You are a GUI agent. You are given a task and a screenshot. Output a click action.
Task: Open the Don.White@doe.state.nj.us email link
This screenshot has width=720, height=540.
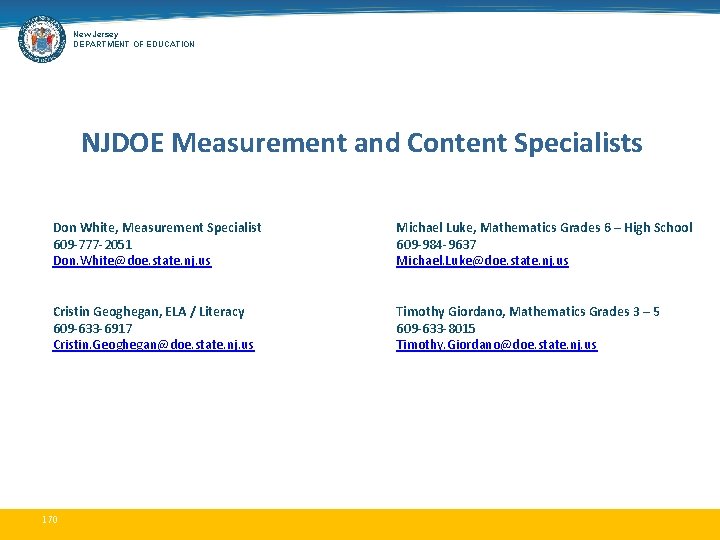click(x=132, y=261)
